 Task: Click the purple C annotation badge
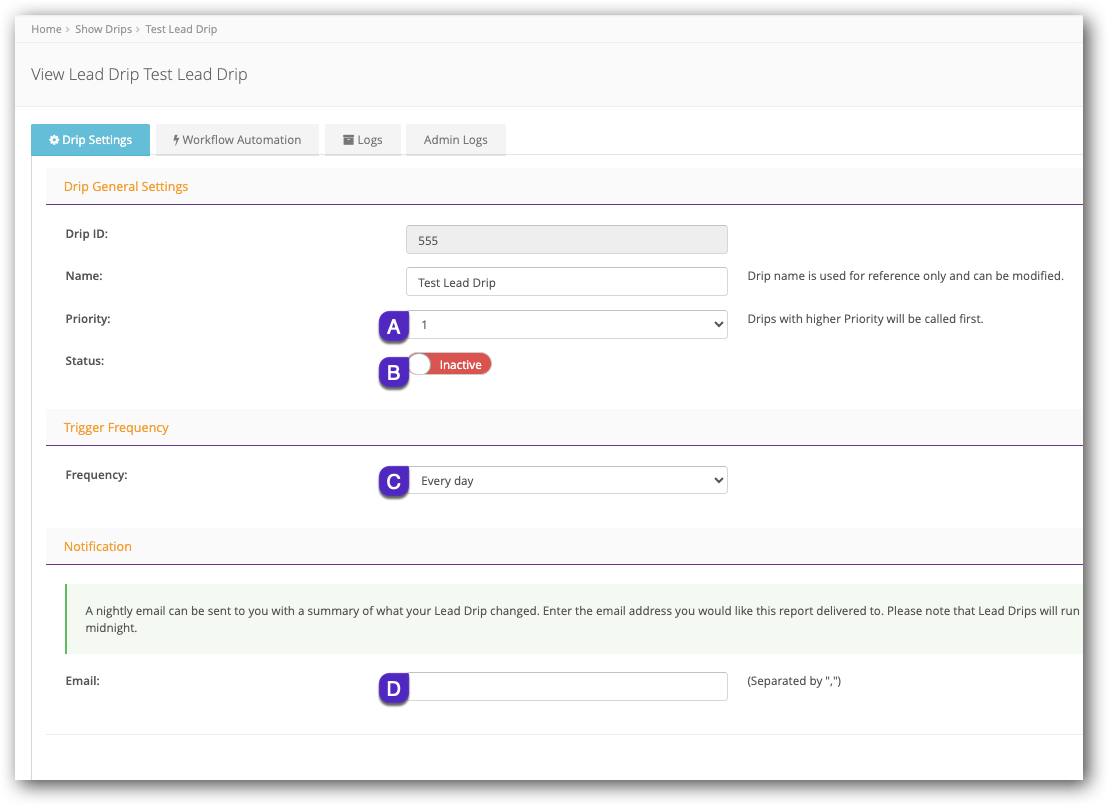(393, 481)
